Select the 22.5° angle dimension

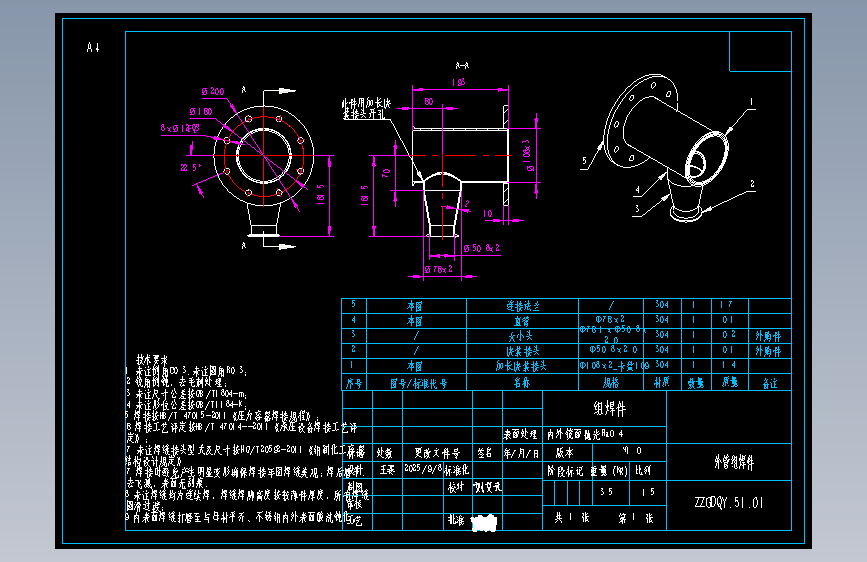coord(191,168)
